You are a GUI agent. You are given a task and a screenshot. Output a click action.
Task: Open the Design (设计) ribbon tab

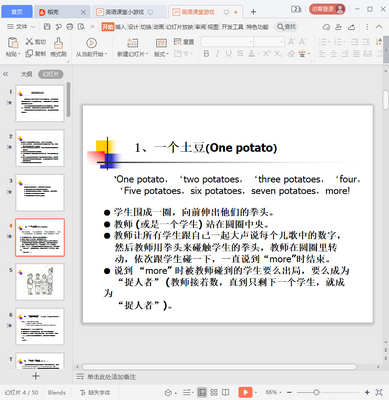[x=133, y=27]
